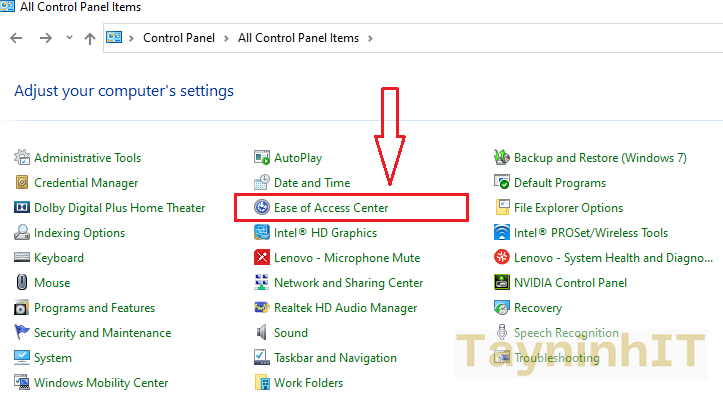
Task: Go back with the Back arrow
Action: pyautogui.click(x=17, y=38)
